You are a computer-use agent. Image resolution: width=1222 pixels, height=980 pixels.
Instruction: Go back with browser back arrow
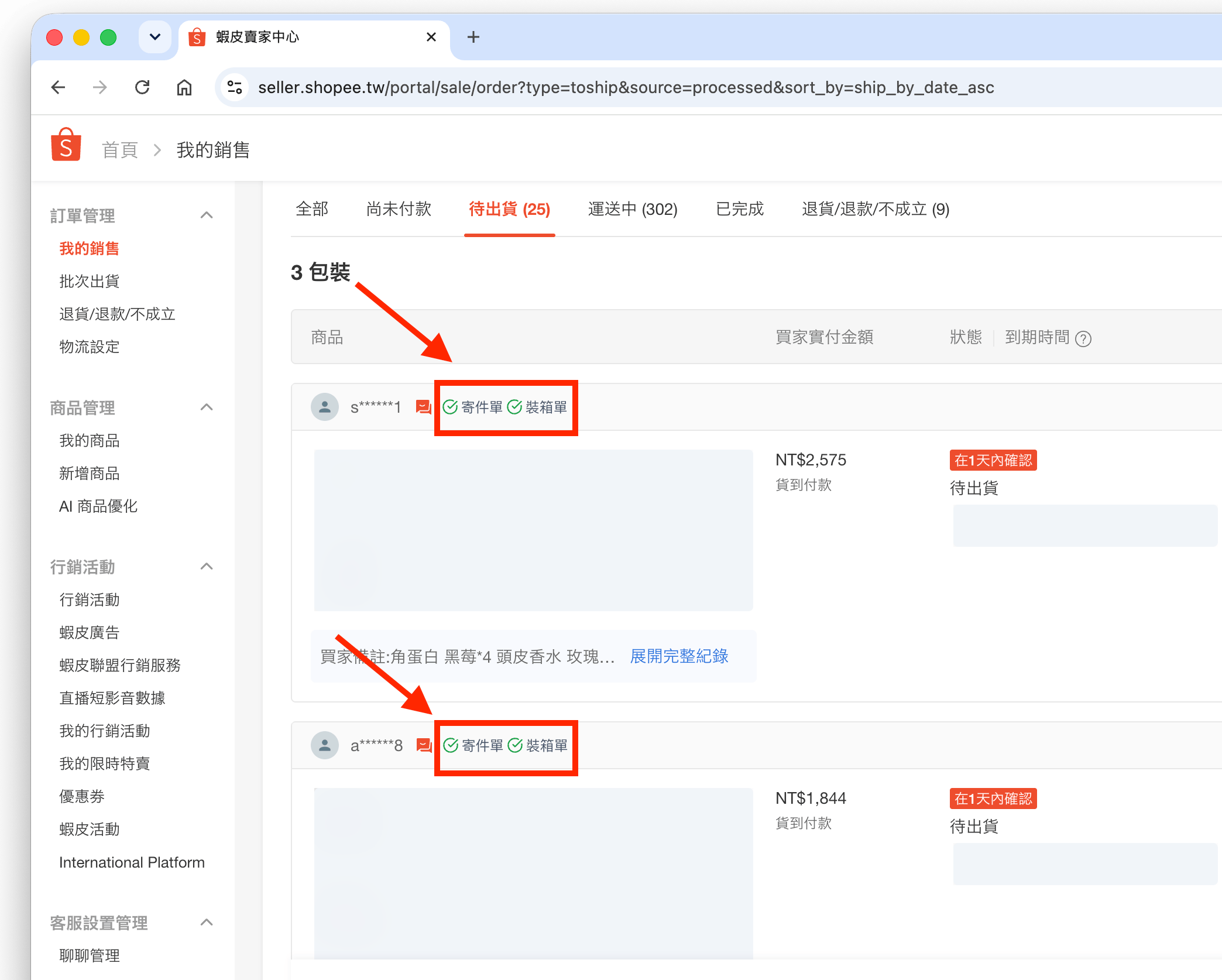[58, 88]
